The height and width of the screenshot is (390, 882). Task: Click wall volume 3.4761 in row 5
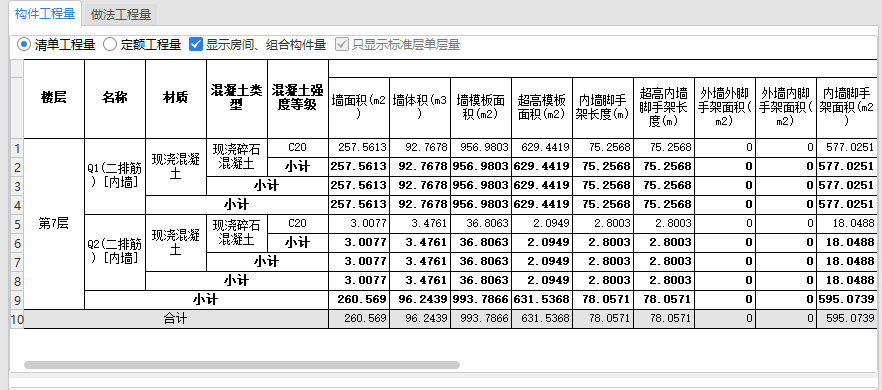419,224
